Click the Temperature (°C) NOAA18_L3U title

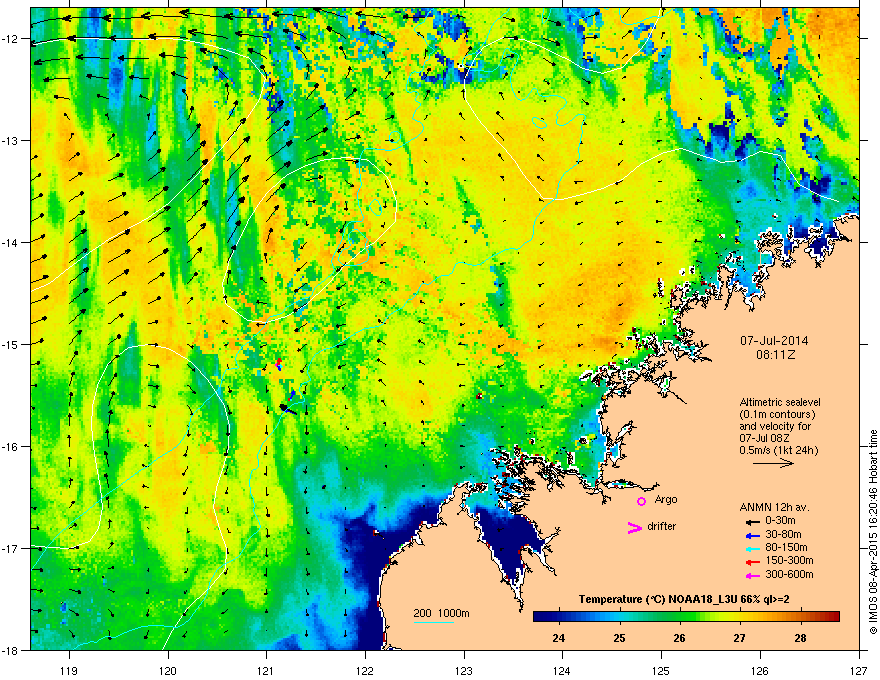click(684, 600)
